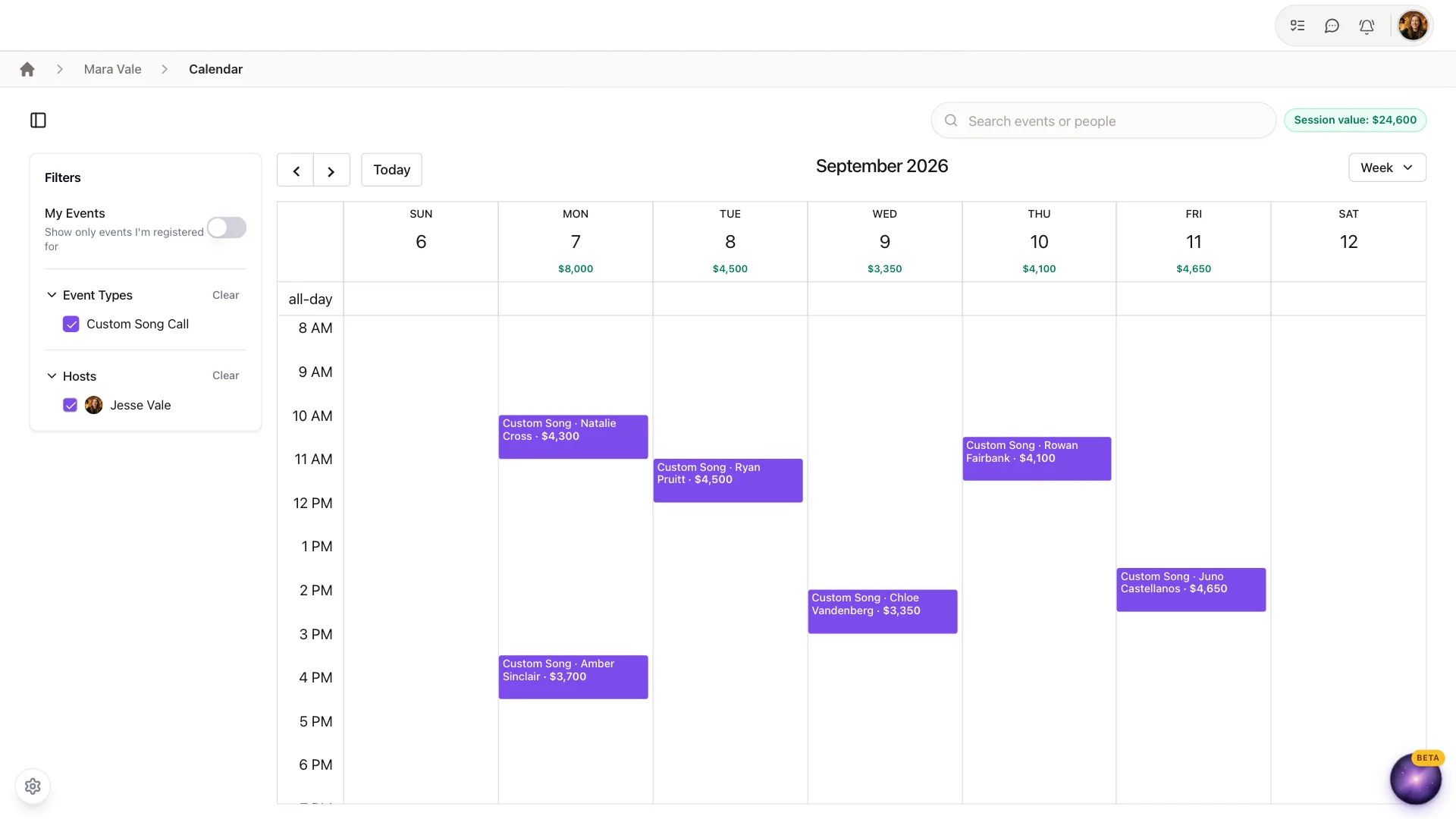Open Chloe Vandenberg $3,350 event
Viewport: 1456px width, 819px height.
[883, 611]
